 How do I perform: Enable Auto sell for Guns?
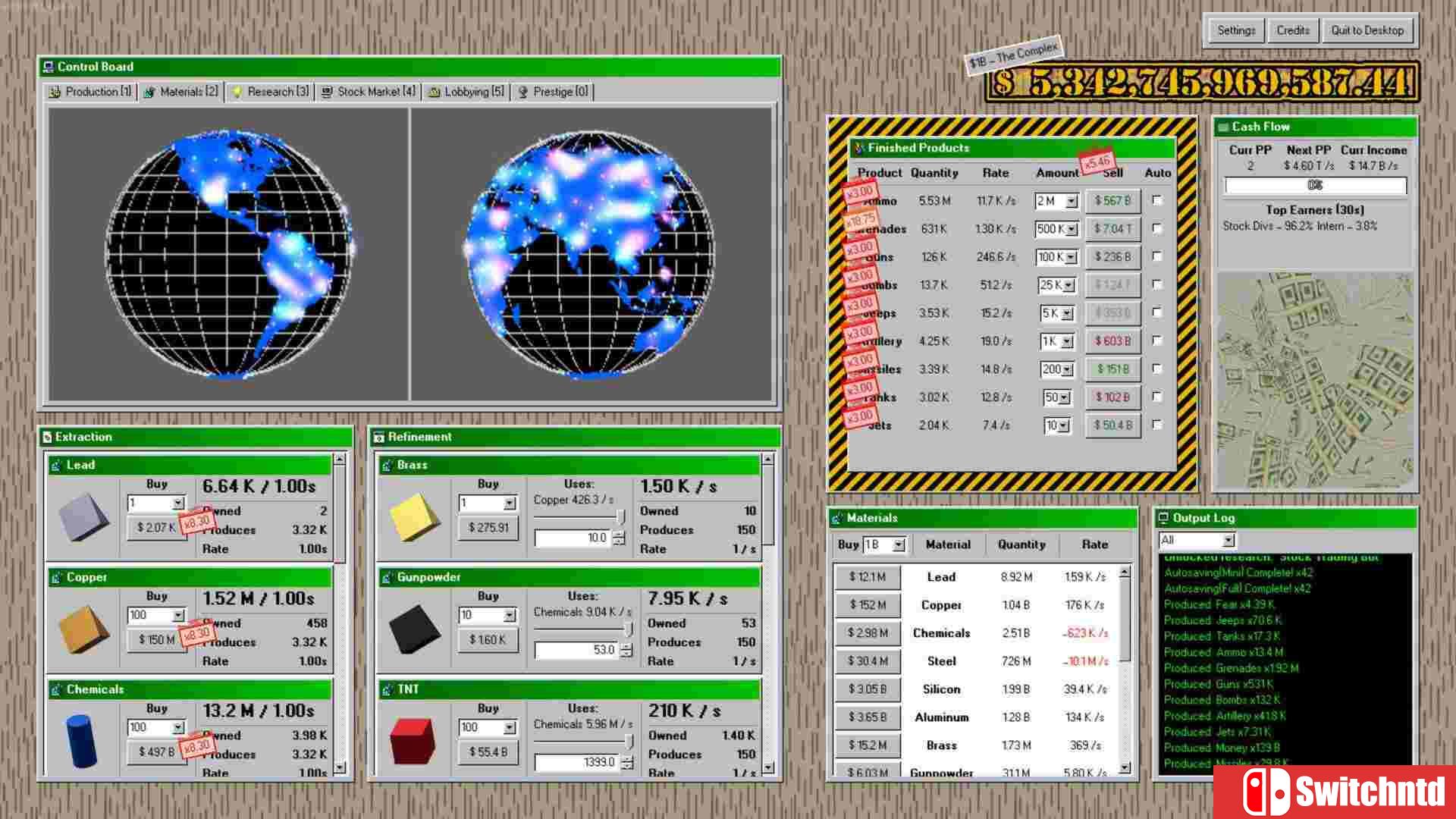coord(1157,256)
